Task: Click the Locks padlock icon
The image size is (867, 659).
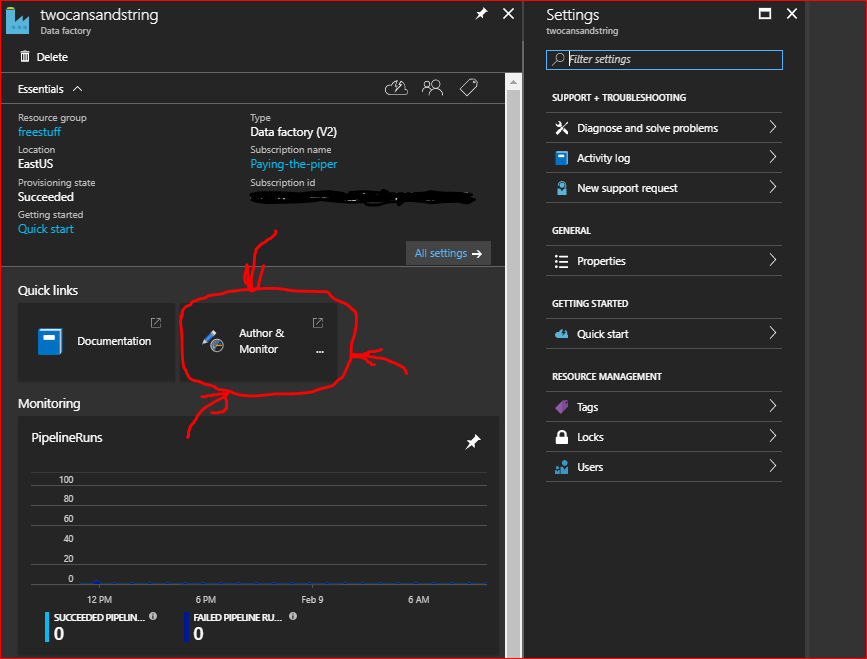Action: tap(562, 437)
